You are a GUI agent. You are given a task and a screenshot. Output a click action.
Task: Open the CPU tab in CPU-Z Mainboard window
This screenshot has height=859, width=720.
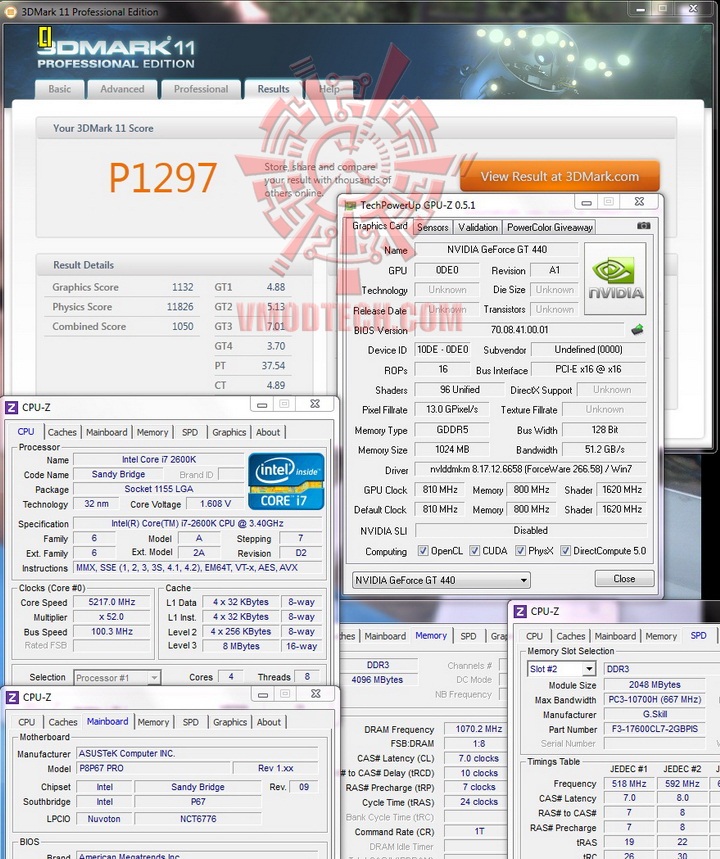(x=26, y=722)
